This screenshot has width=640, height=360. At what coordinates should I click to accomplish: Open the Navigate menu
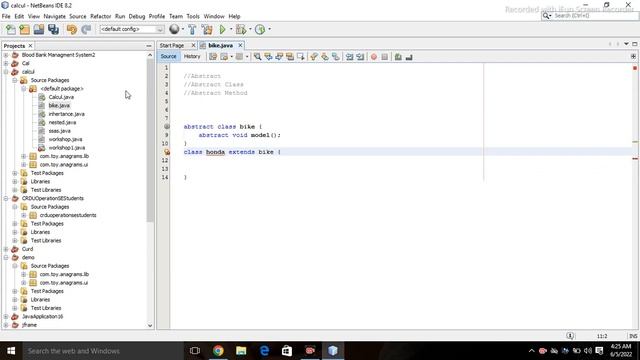tap(54, 16)
